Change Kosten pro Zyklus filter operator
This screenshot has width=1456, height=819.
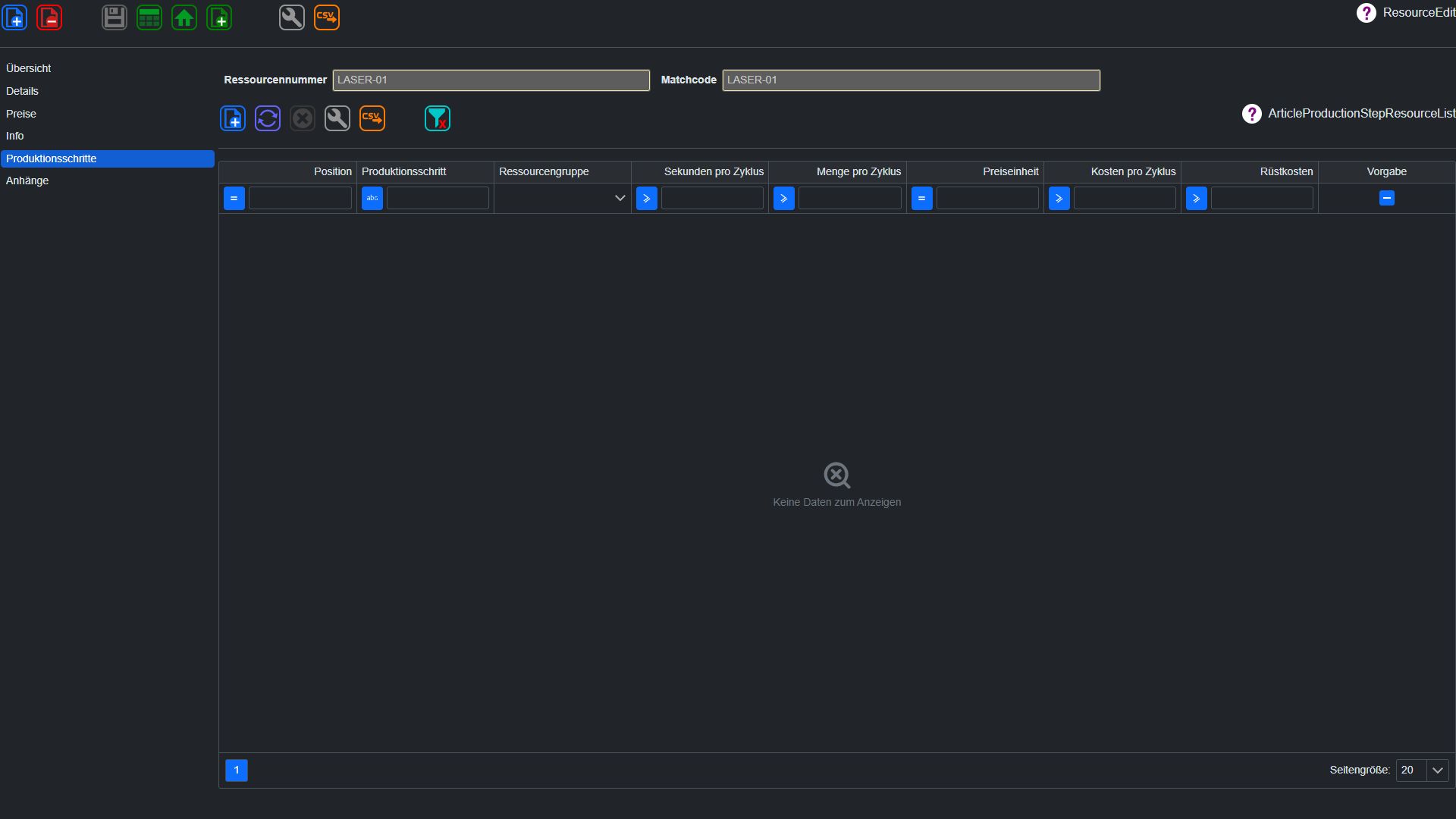click(x=1059, y=199)
